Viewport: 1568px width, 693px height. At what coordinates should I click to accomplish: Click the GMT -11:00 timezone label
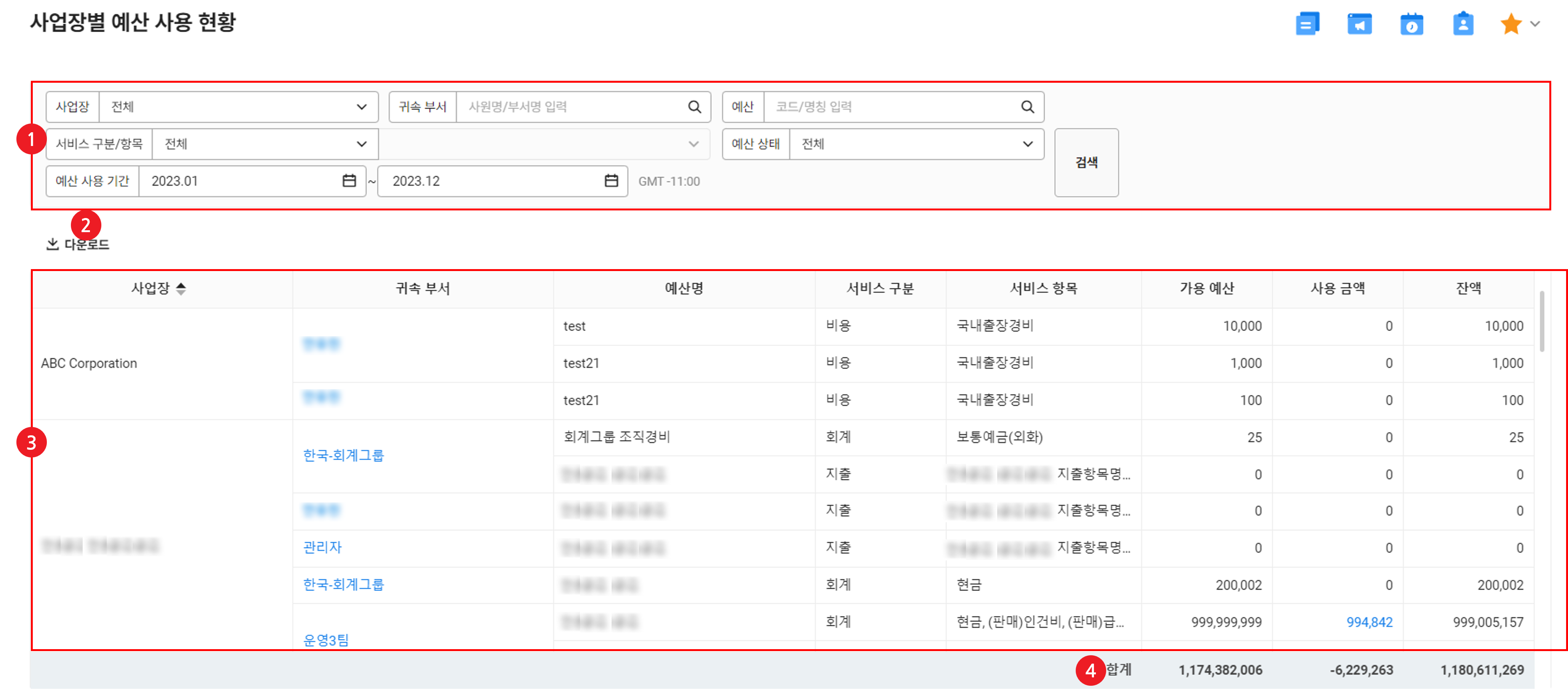point(669,181)
